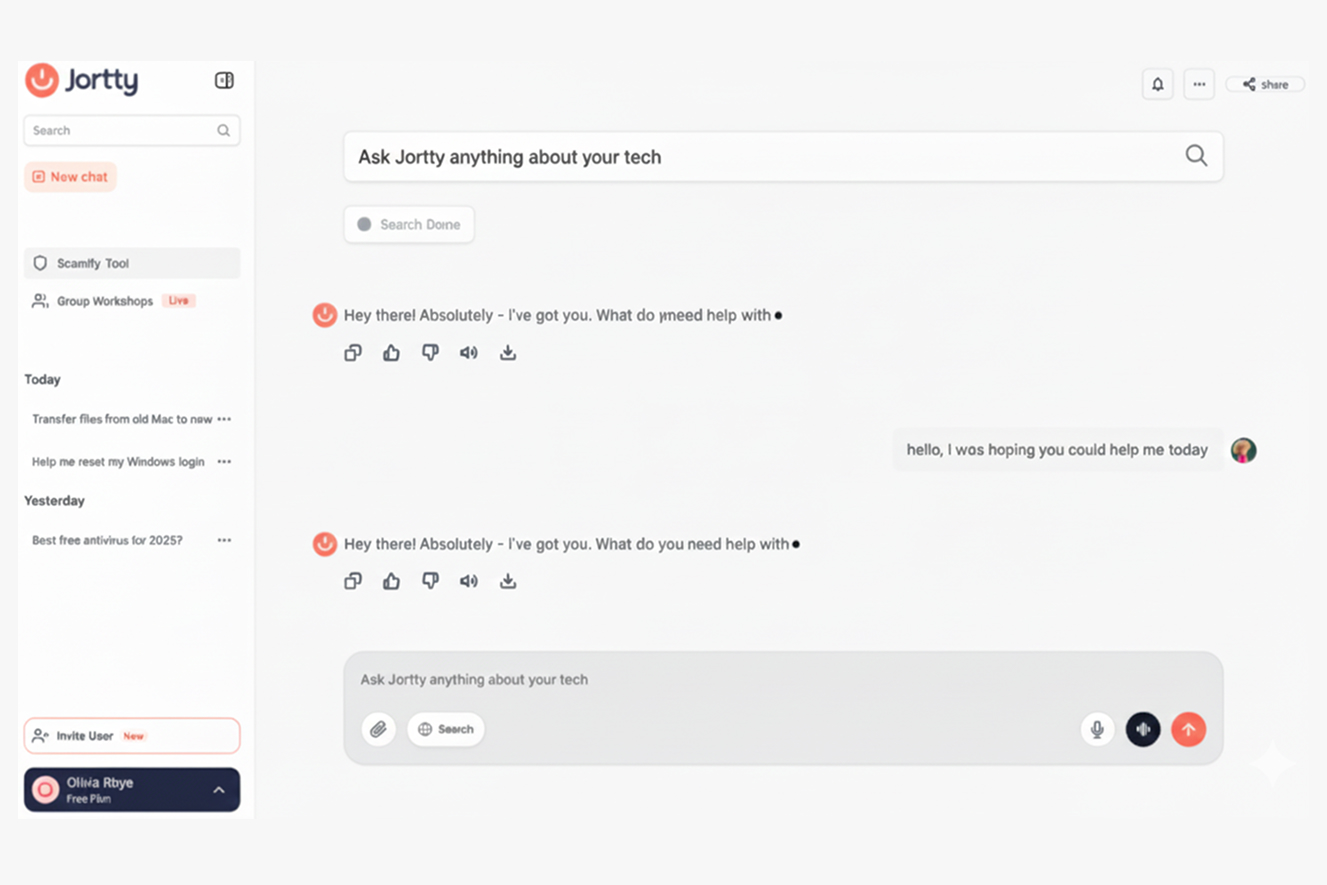
Task: Collapse the sidebar with the panel icon
Action: pos(224,80)
